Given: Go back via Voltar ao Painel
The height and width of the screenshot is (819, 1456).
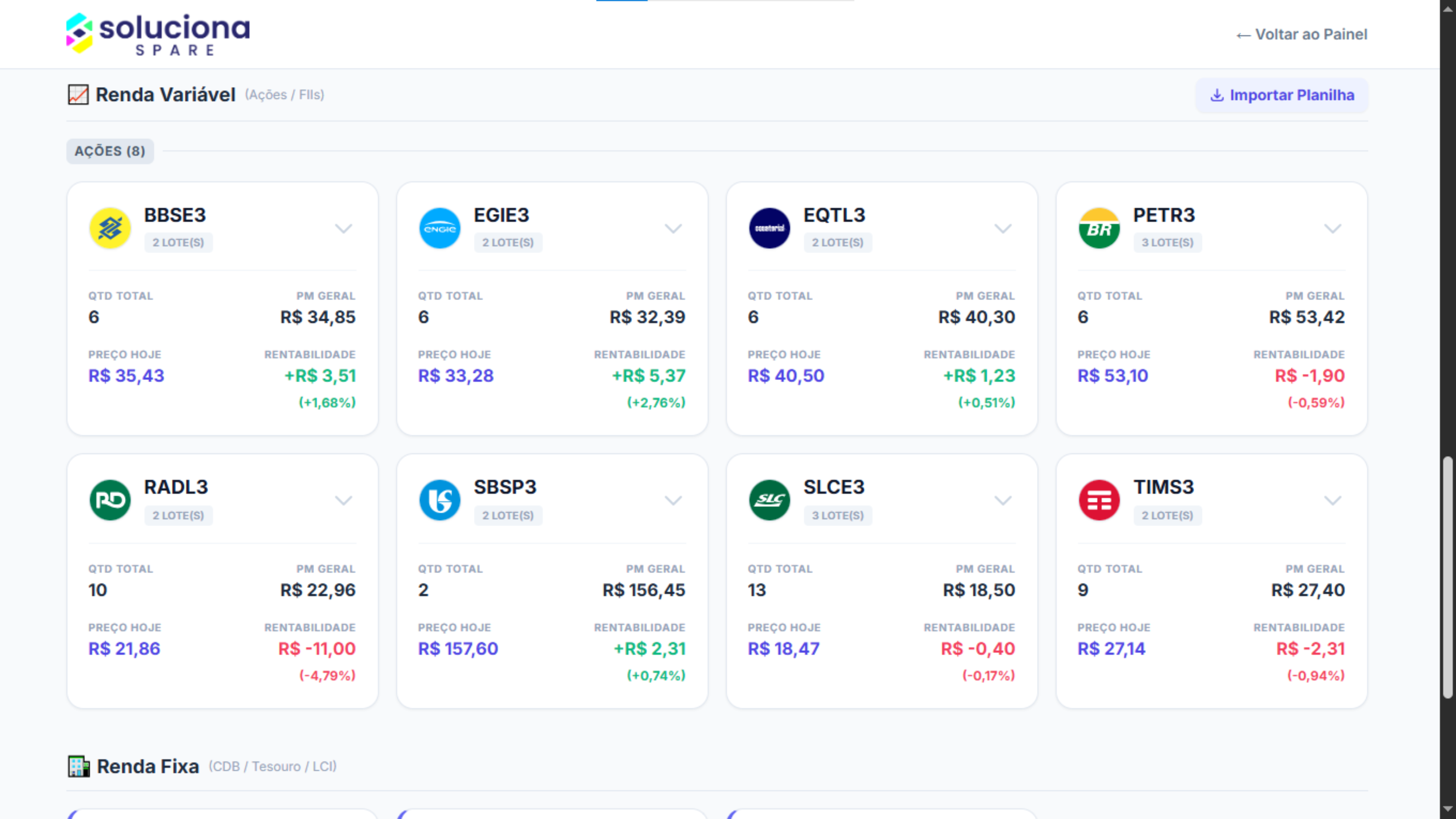Looking at the screenshot, I should click(1302, 35).
